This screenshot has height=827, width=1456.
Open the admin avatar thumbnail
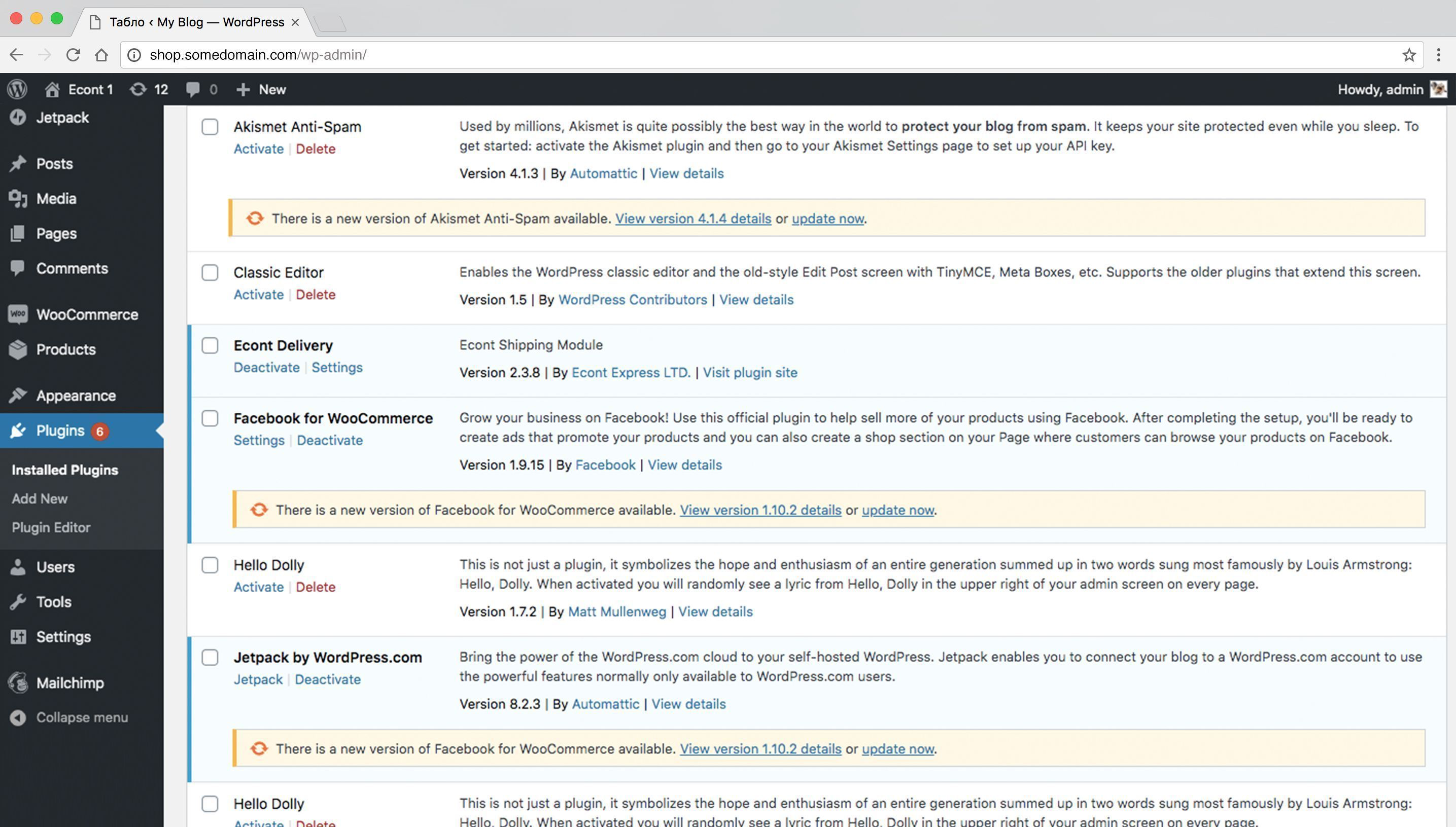pos(1438,89)
